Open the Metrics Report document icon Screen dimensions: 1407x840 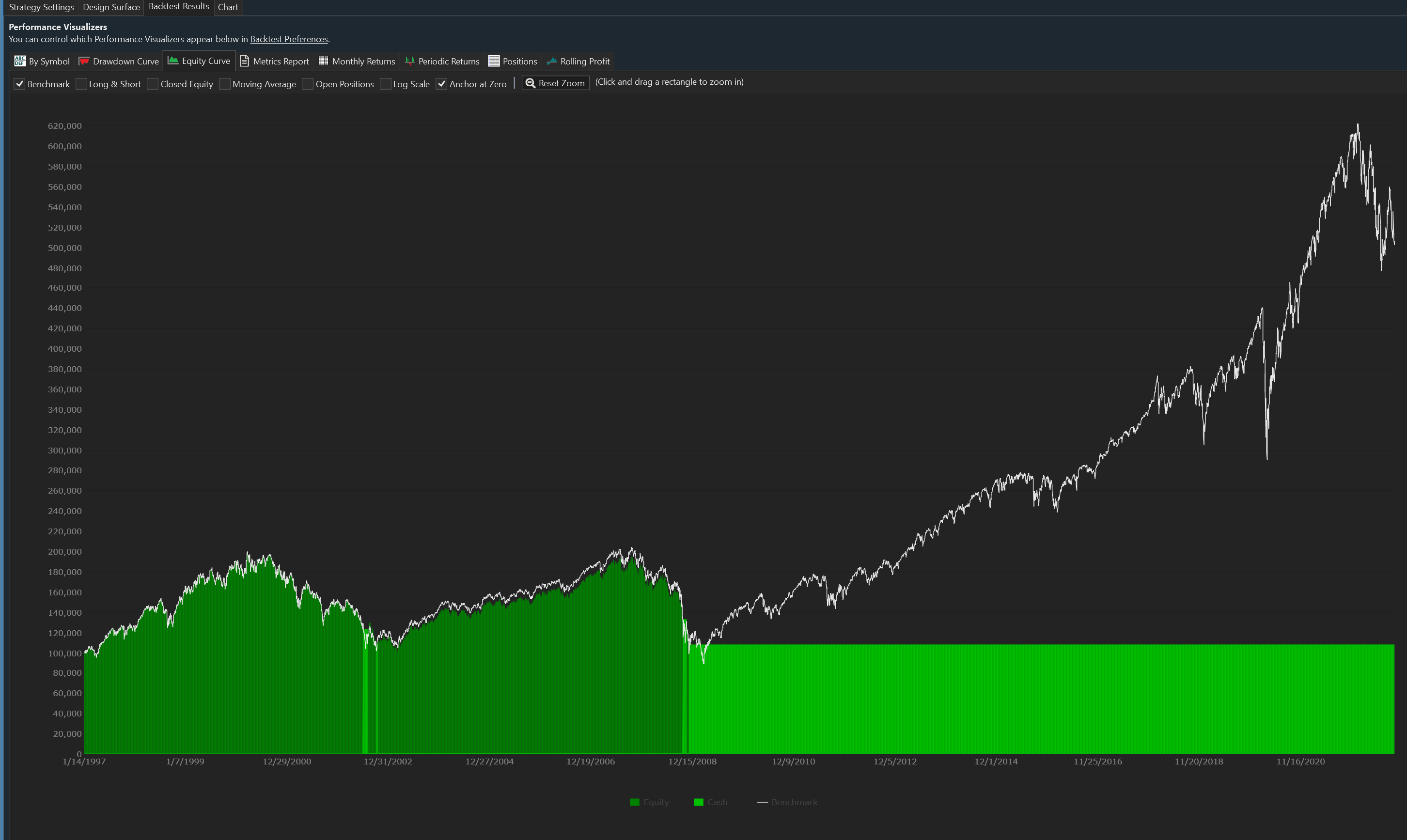245,61
